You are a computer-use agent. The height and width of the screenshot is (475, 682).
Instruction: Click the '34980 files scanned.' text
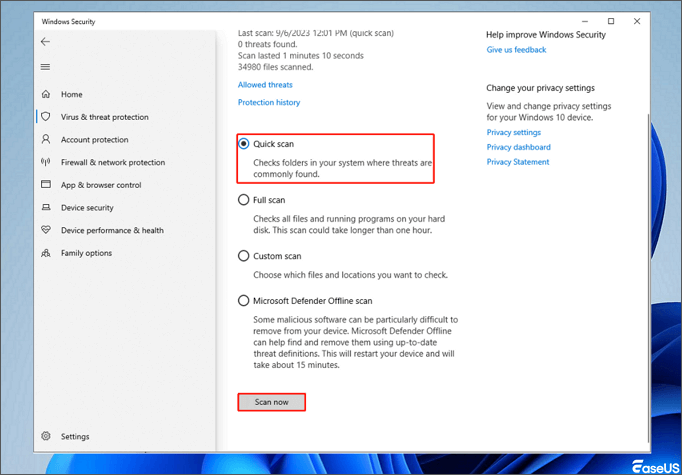(x=275, y=67)
